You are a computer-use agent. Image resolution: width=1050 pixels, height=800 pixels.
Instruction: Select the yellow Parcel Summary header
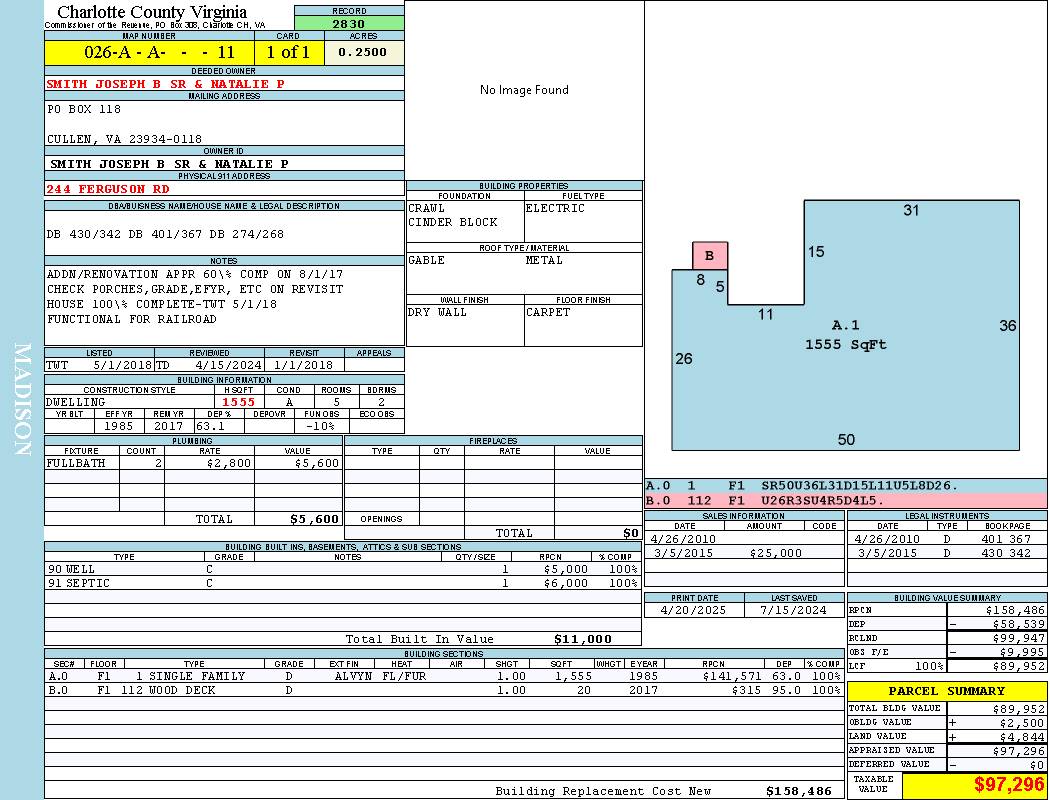[x=946, y=691]
